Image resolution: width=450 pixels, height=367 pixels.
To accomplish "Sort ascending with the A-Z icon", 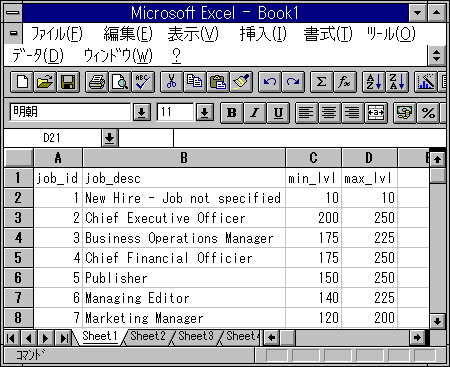I will click(x=373, y=82).
